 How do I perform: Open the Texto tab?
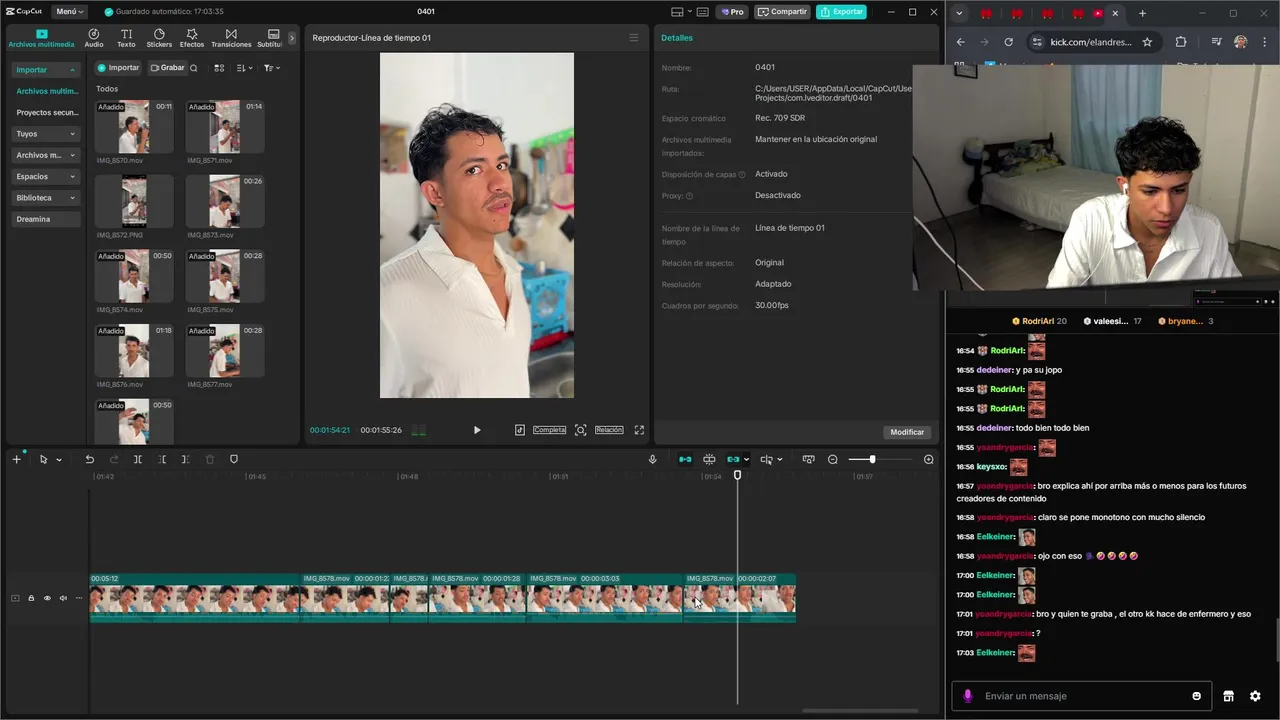click(x=126, y=39)
